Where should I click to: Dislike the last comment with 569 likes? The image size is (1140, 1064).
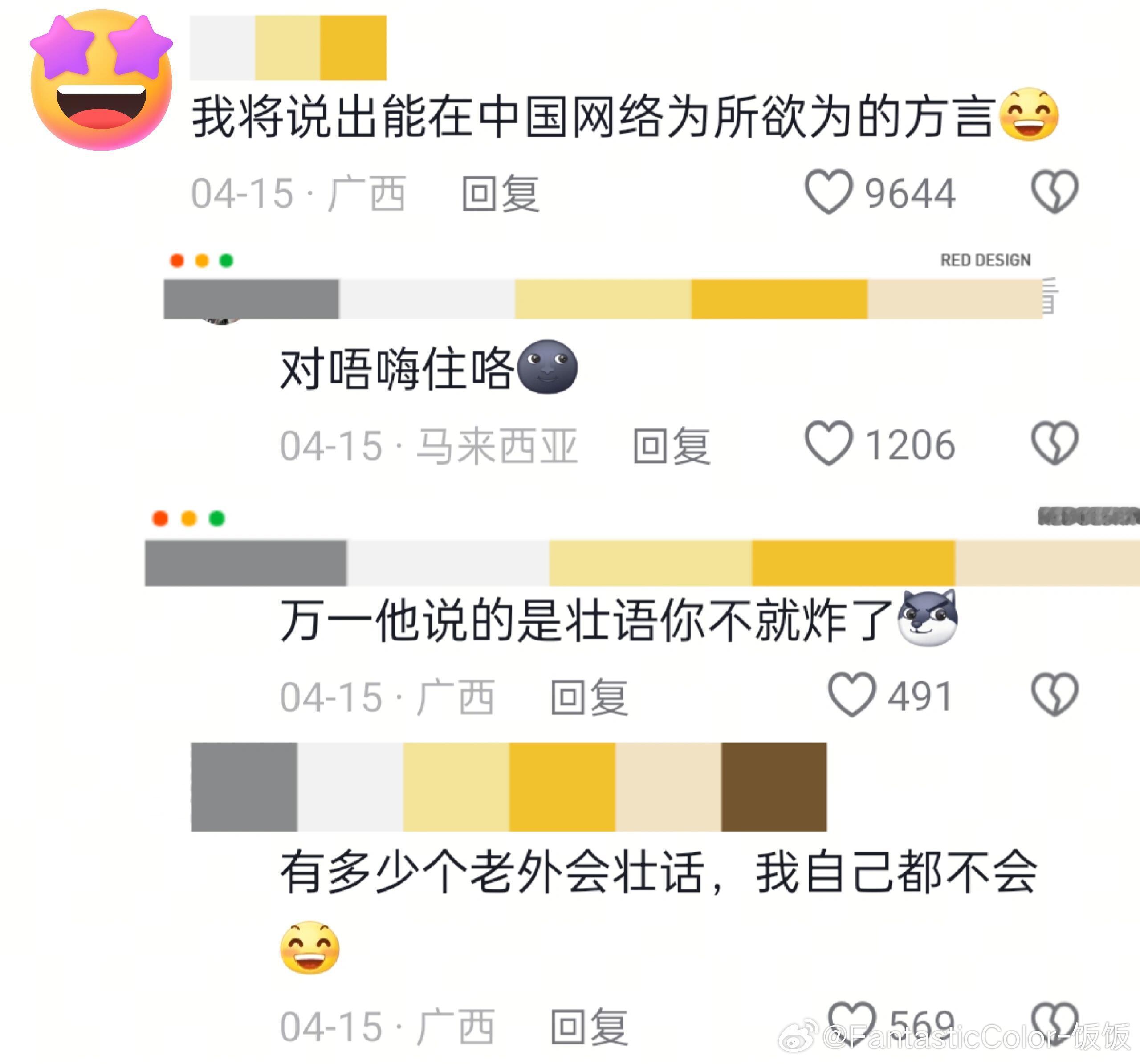click(1054, 1024)
